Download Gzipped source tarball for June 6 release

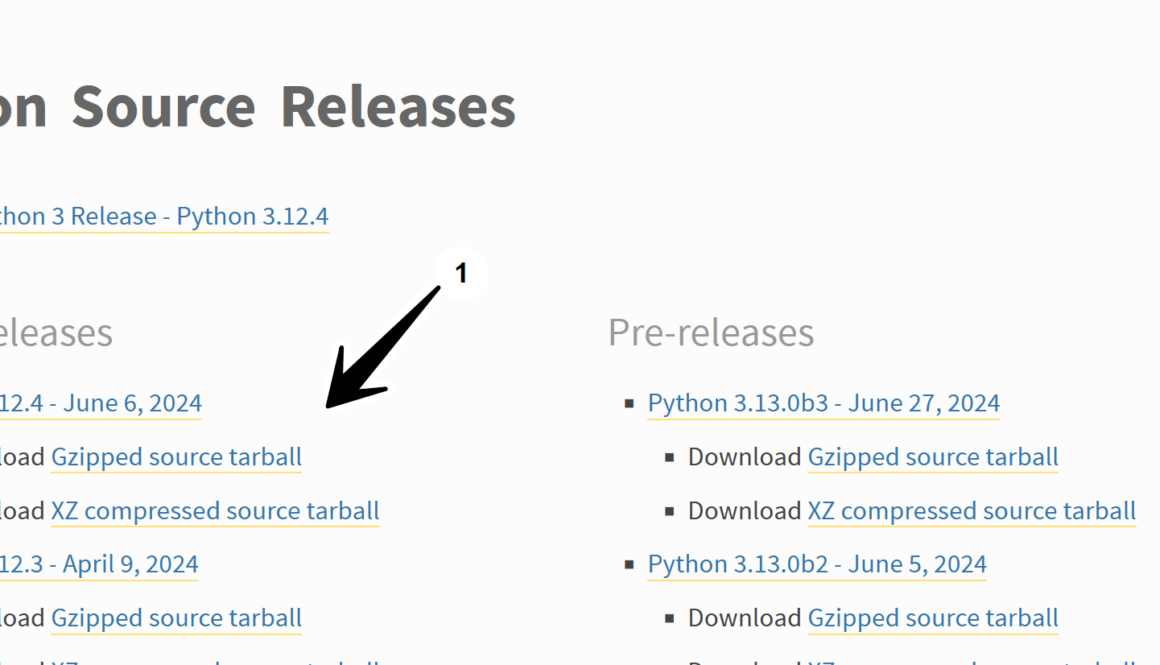coord(176,457)
